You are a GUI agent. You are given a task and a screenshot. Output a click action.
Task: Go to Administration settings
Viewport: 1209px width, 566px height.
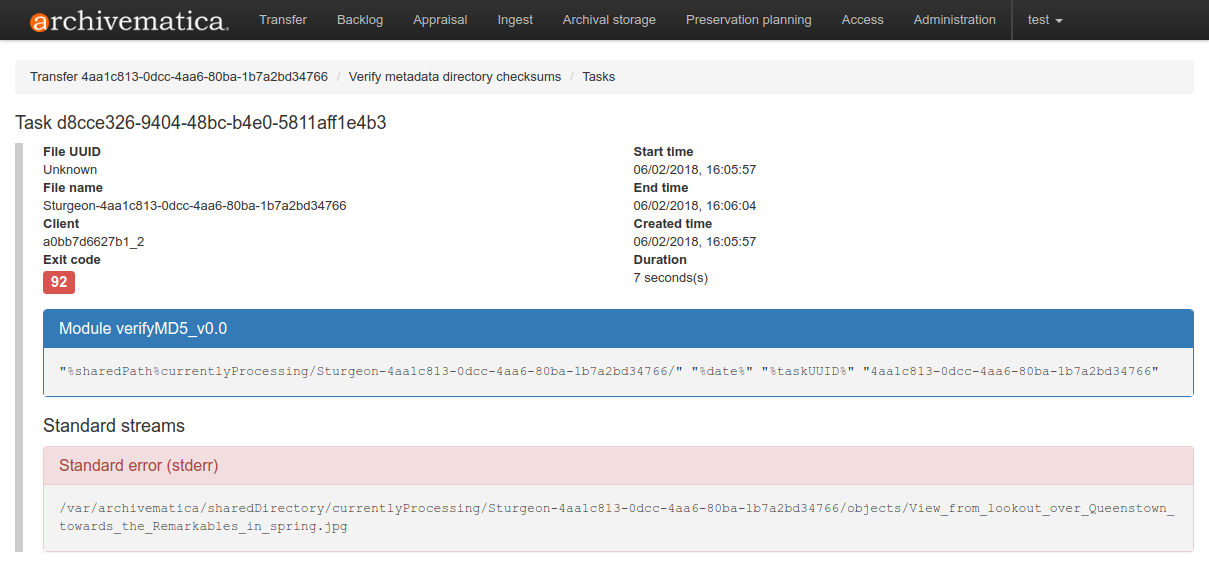[954, 20]
